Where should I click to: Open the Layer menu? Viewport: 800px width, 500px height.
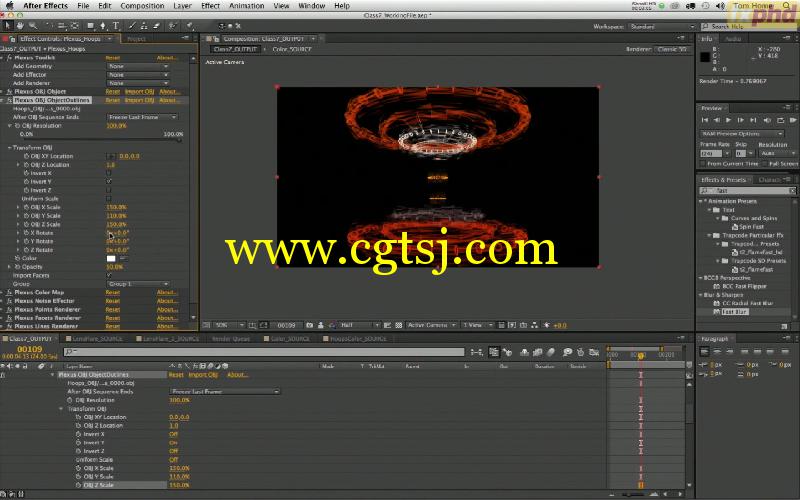coord(182,6)
